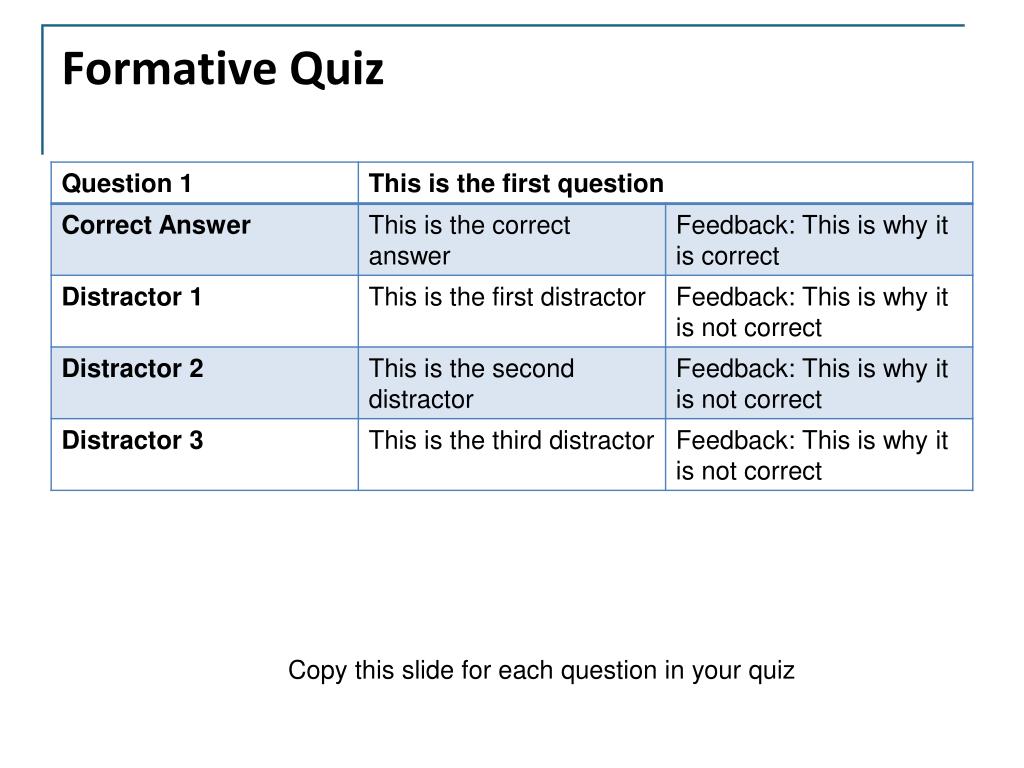
Task: Select the Formative Quiz title text
Action: coord(223,69)
